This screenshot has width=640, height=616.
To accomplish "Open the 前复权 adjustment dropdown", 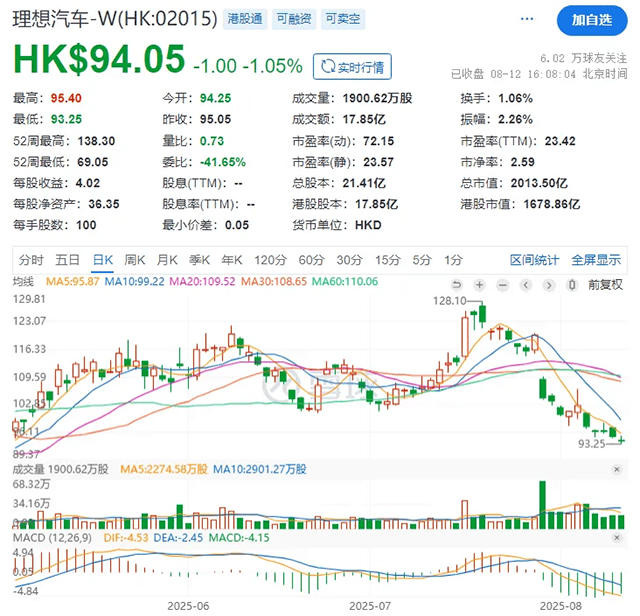I will tap(605, 285).
